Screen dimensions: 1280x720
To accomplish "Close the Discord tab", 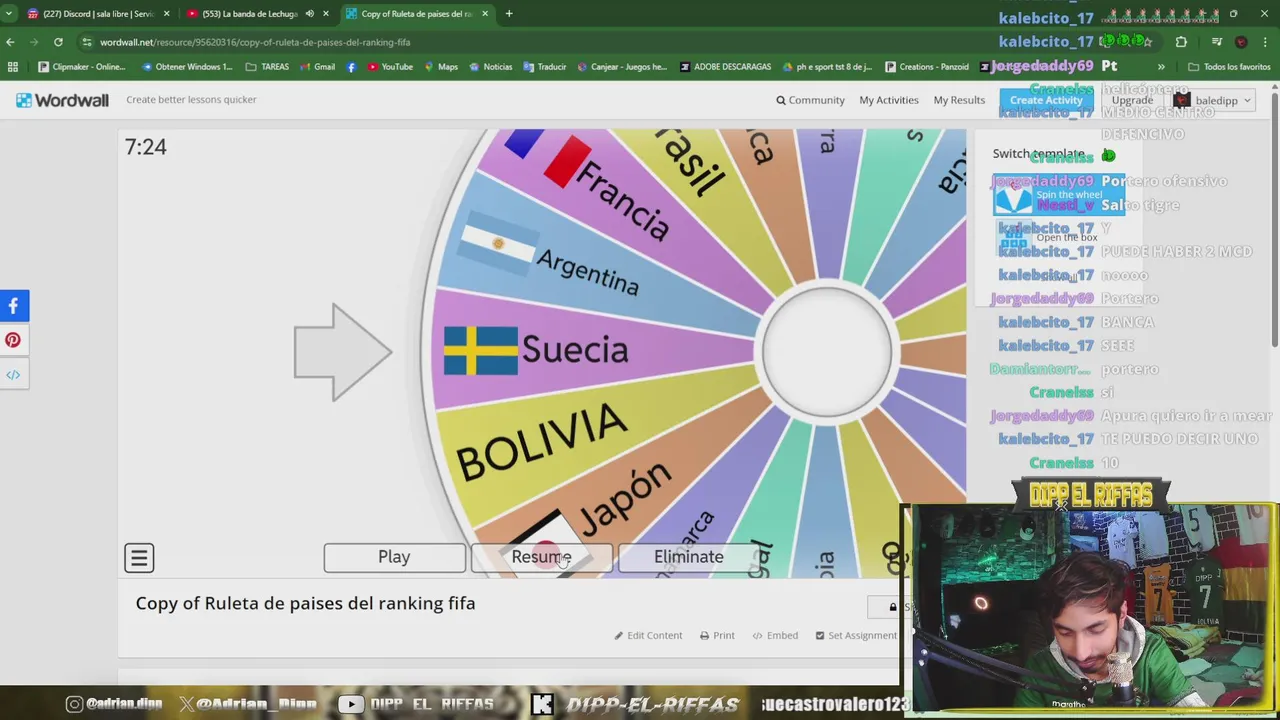I will (x=166, y=14).
